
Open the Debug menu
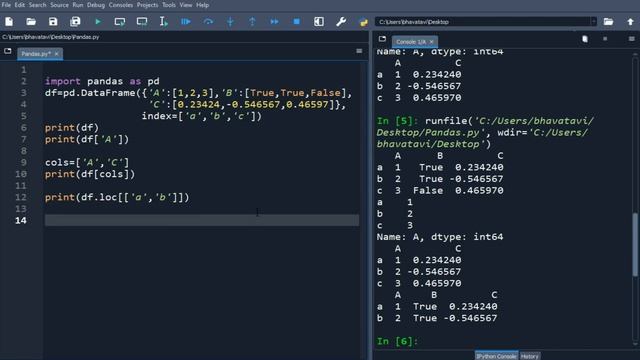pyautogui.click(x=96, y=5)
